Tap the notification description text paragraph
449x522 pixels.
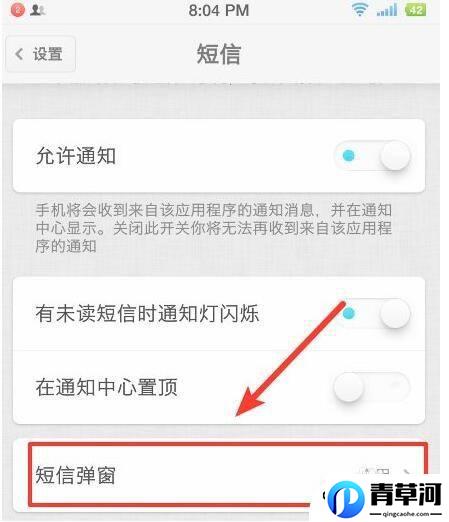[214, 228]
